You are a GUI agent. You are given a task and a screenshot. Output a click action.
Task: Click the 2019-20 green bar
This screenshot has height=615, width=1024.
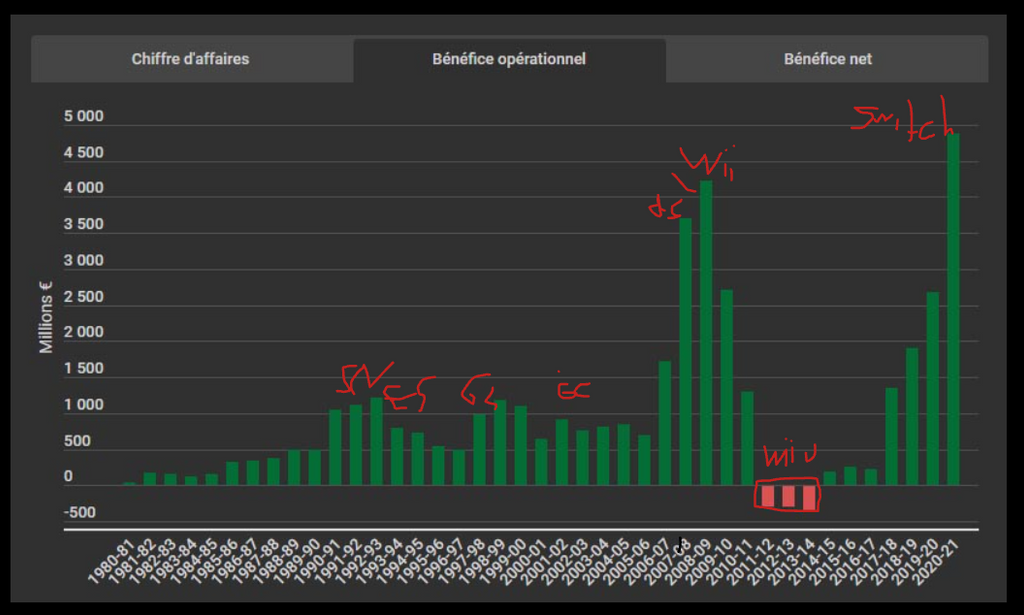(932, 389)
